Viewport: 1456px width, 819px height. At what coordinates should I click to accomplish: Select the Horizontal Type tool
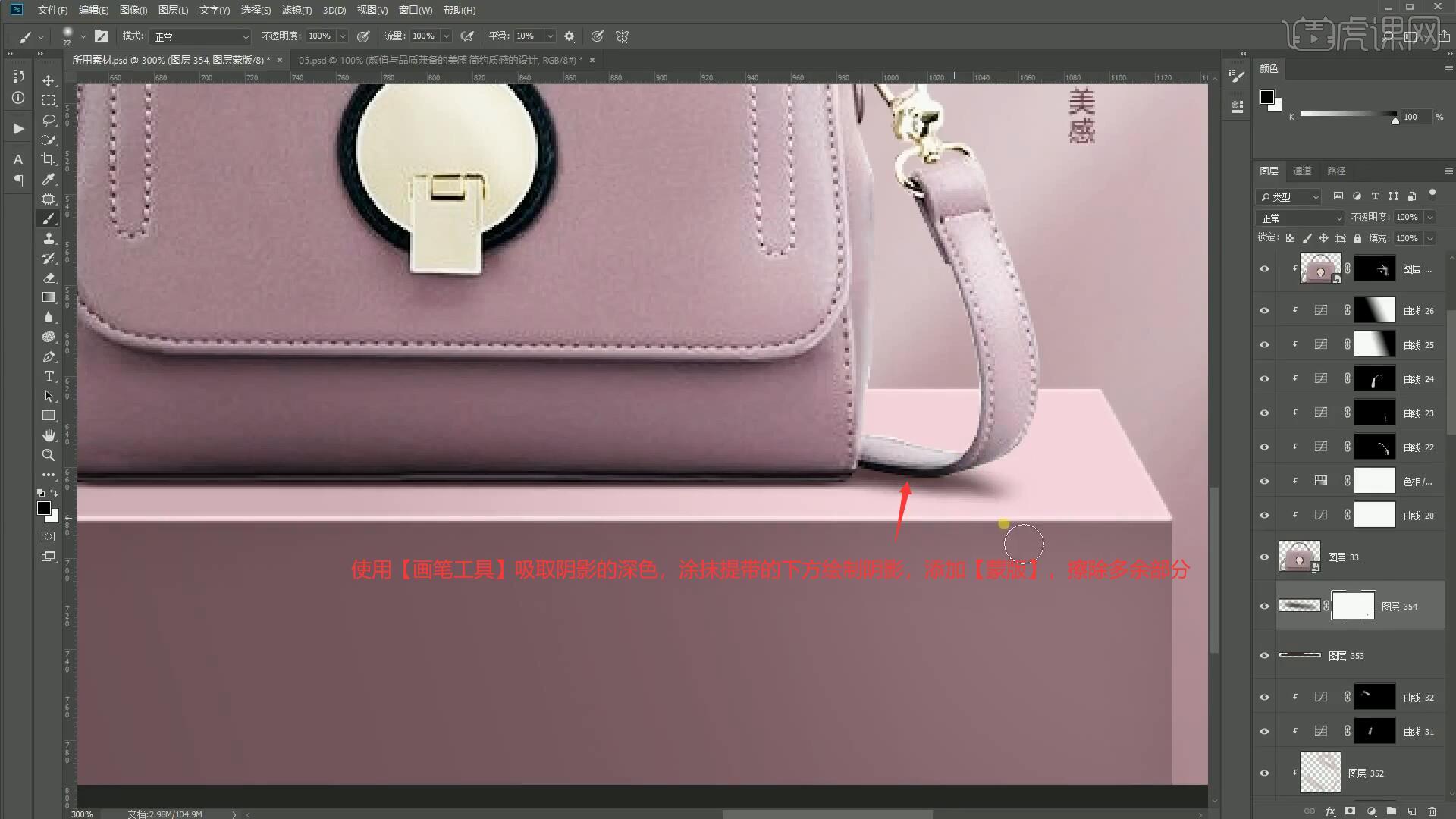coord(49,376)
